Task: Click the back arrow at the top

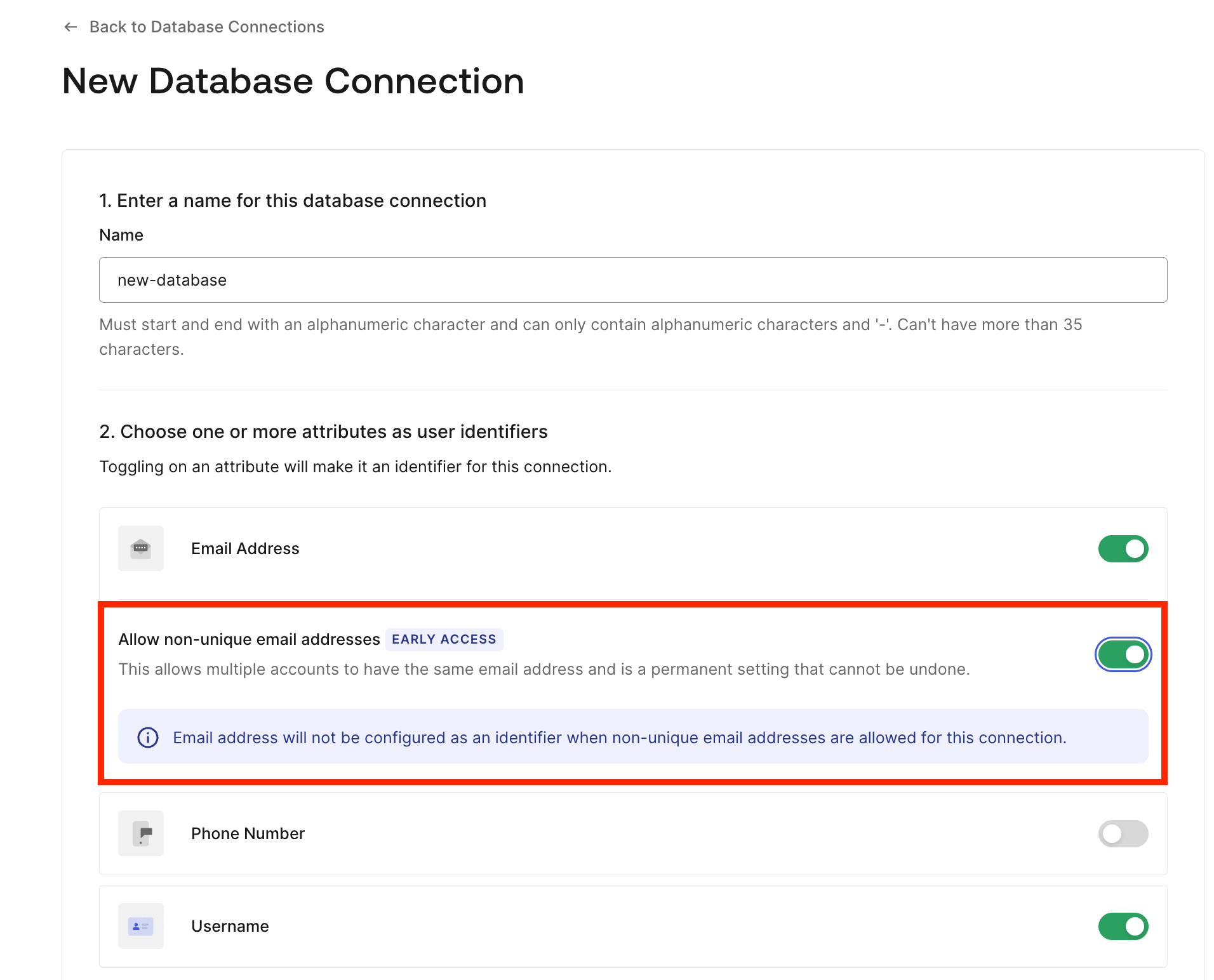Action: [x=71, y=27]
